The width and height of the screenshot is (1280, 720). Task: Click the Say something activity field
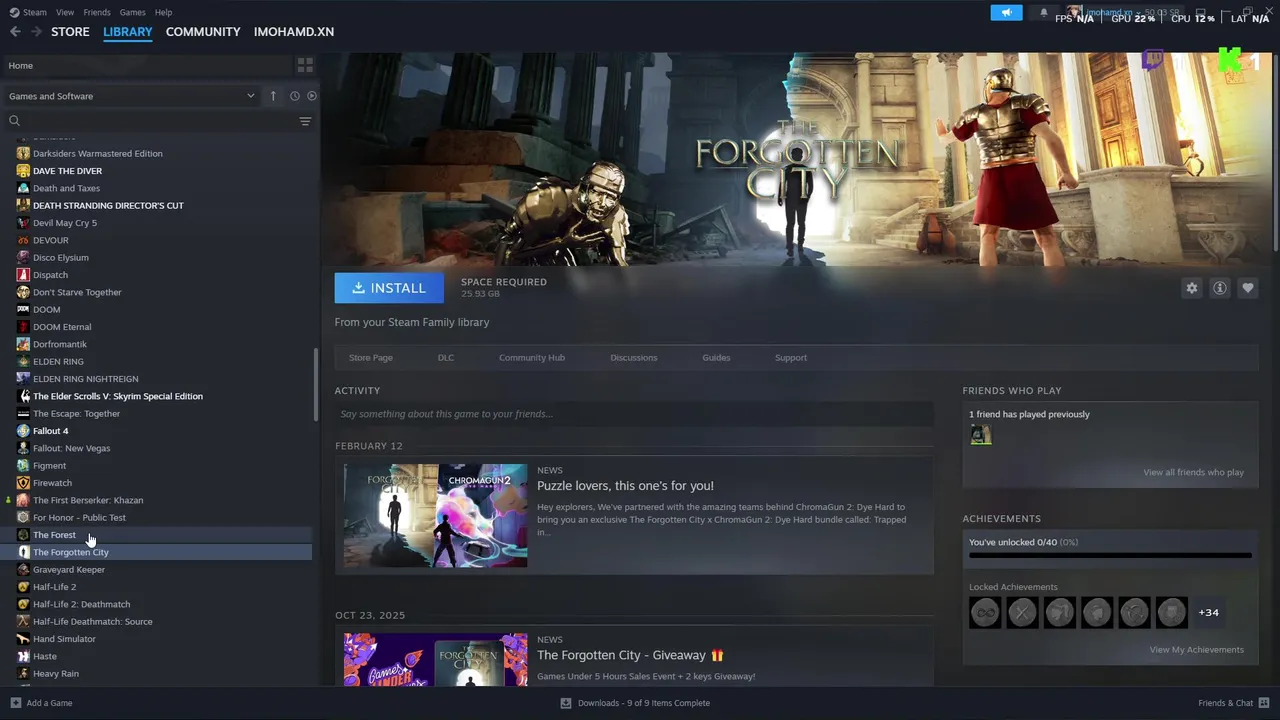pyautogui.click(x=634, y=414)
